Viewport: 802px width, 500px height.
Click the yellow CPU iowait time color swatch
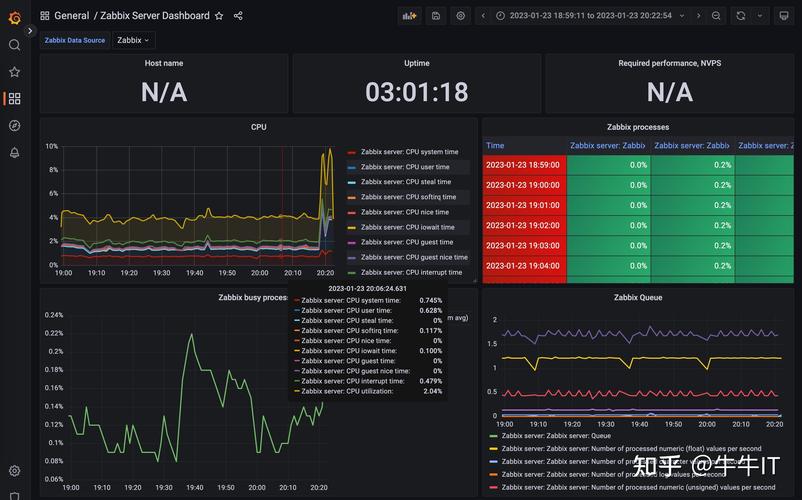pyautogui.click(x=351, y=228)
